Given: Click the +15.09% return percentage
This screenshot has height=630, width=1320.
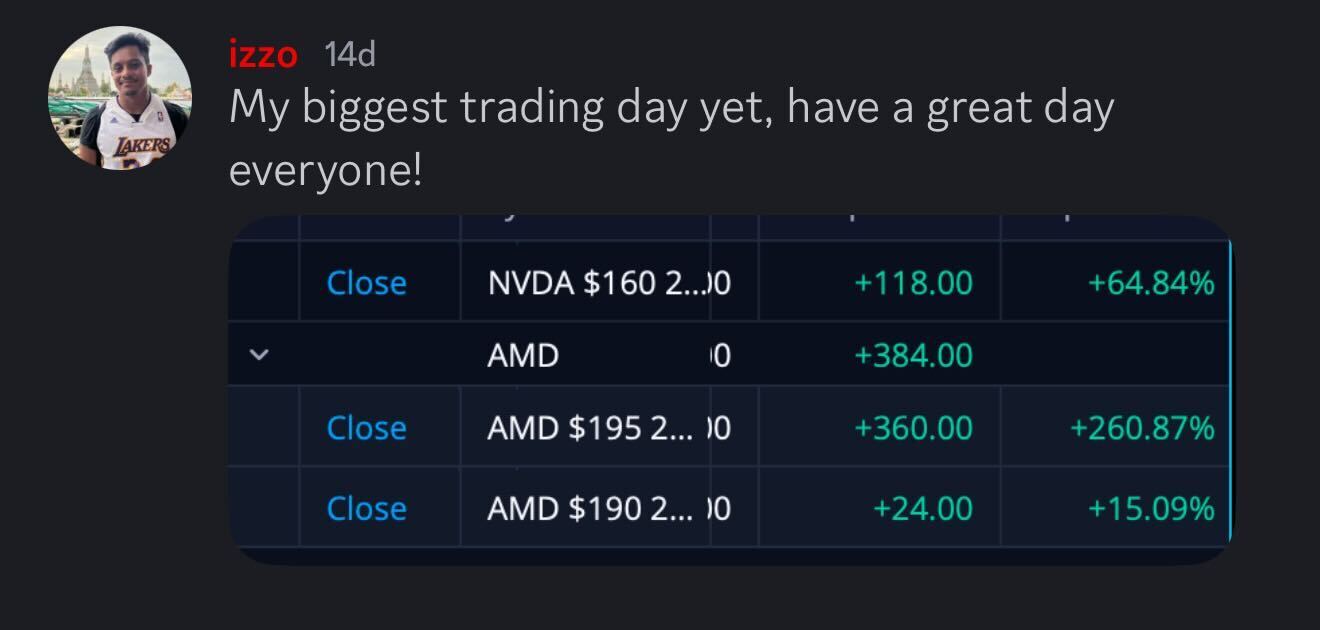Looking at the screenshot, I should [1151, 508].
